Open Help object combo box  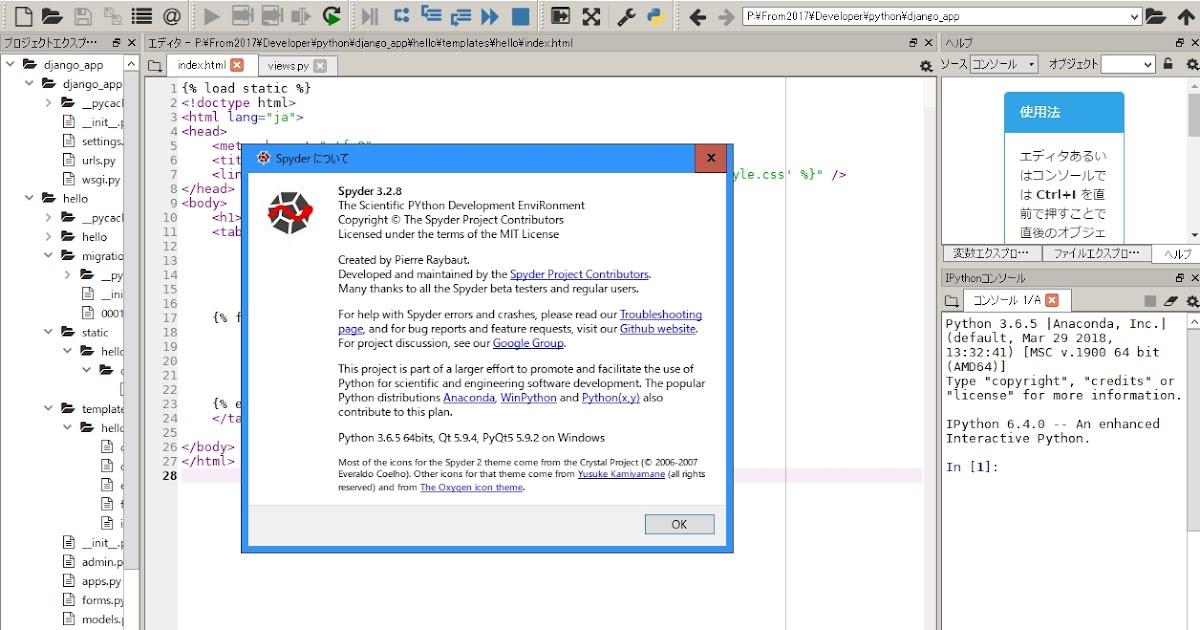(x=1128, y=64)
